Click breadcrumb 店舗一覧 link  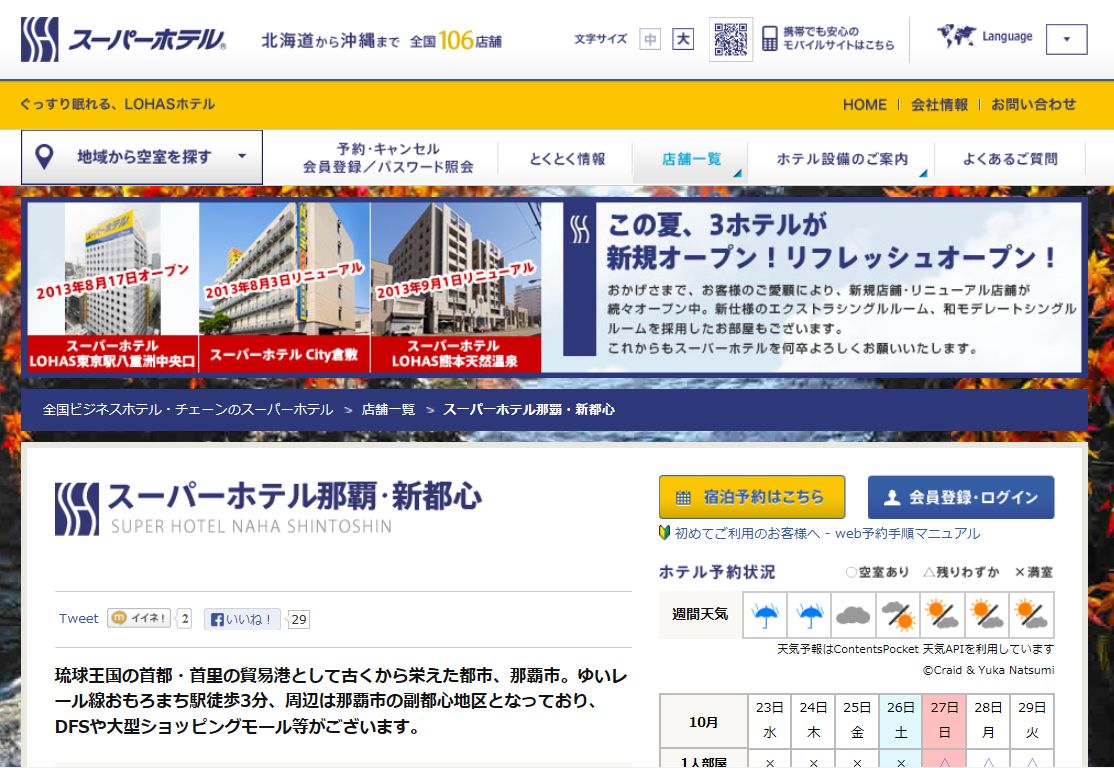pos(388,409)
